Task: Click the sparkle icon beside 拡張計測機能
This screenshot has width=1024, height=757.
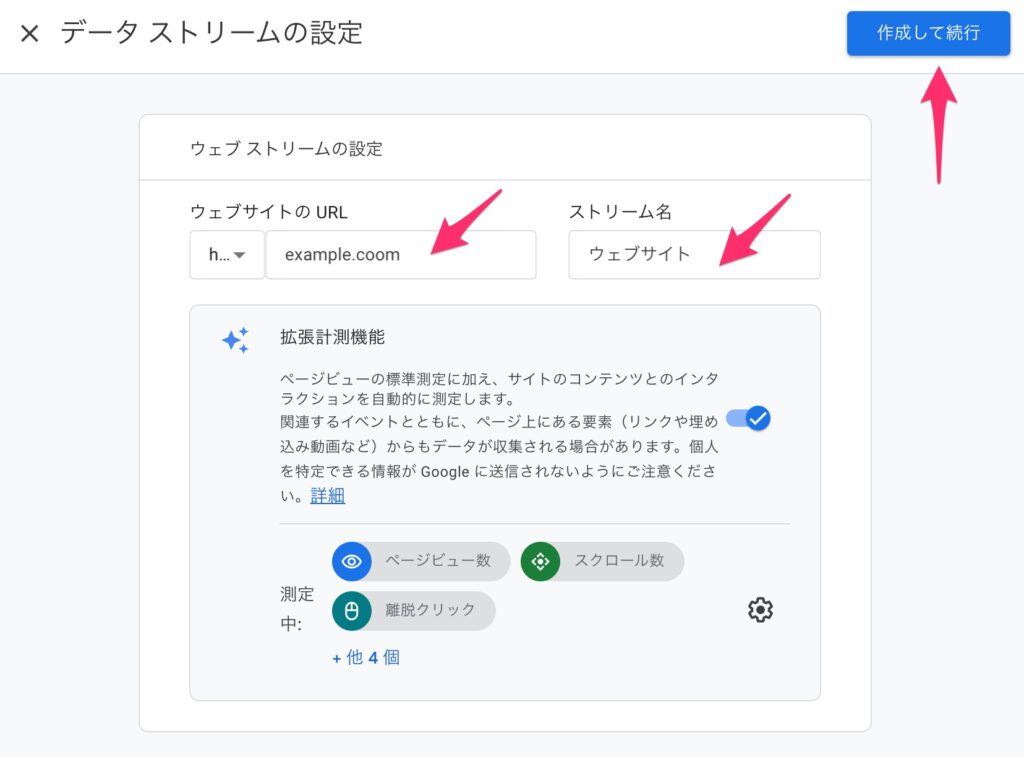Action: coord(235,340)
